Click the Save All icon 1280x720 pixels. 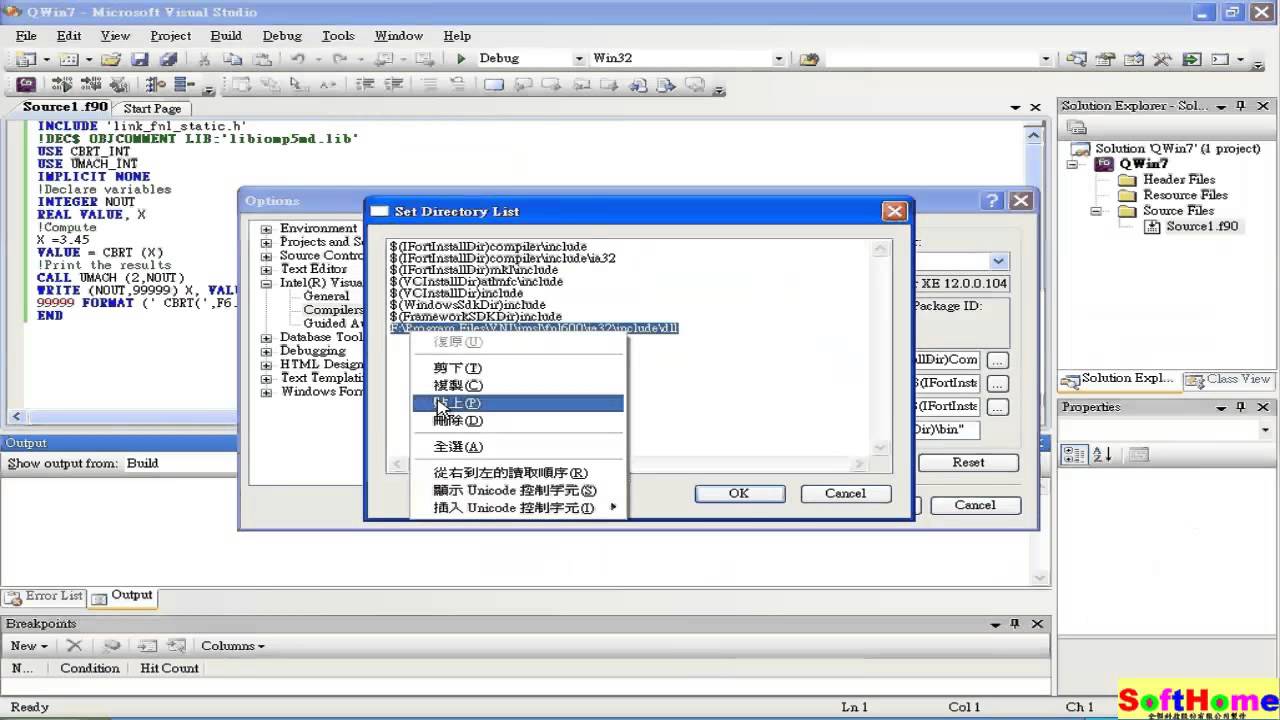[169, 59]
